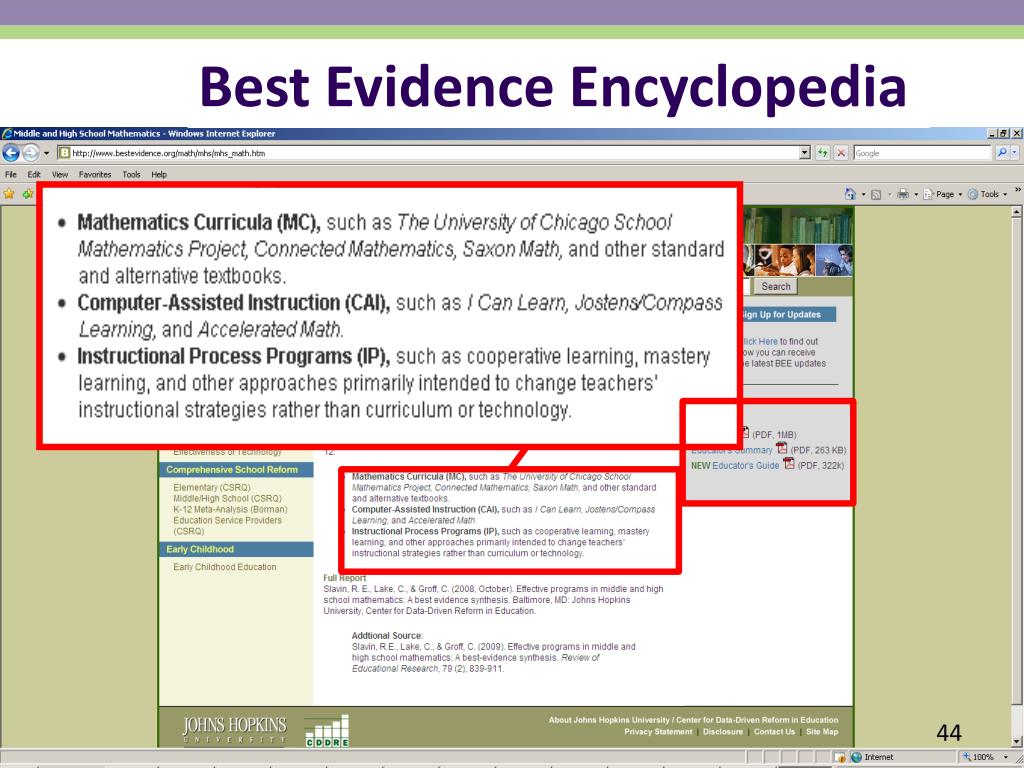
Task: Click the Johns Hopkins University logo
Action: click(x=234, y=730)
